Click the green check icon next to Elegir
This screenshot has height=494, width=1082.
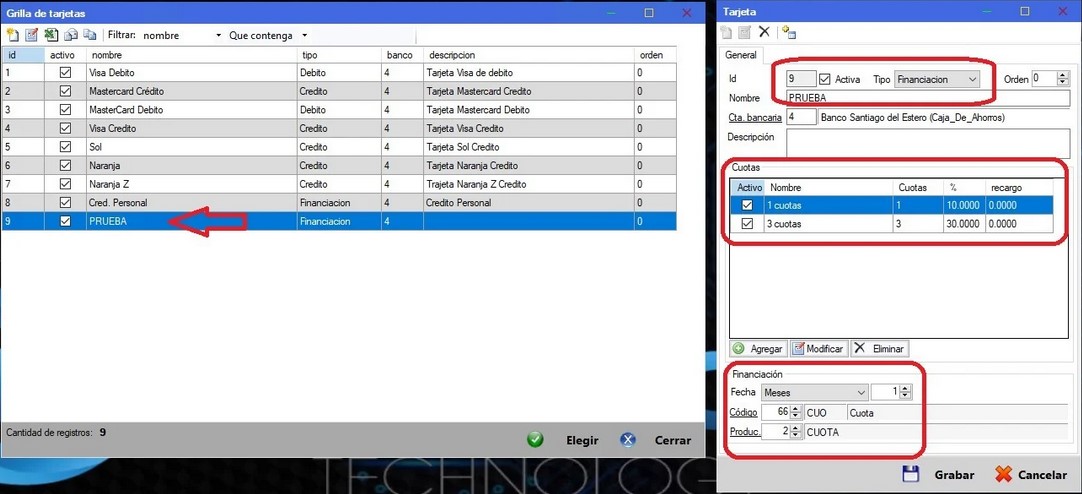[x=535, y=440]
